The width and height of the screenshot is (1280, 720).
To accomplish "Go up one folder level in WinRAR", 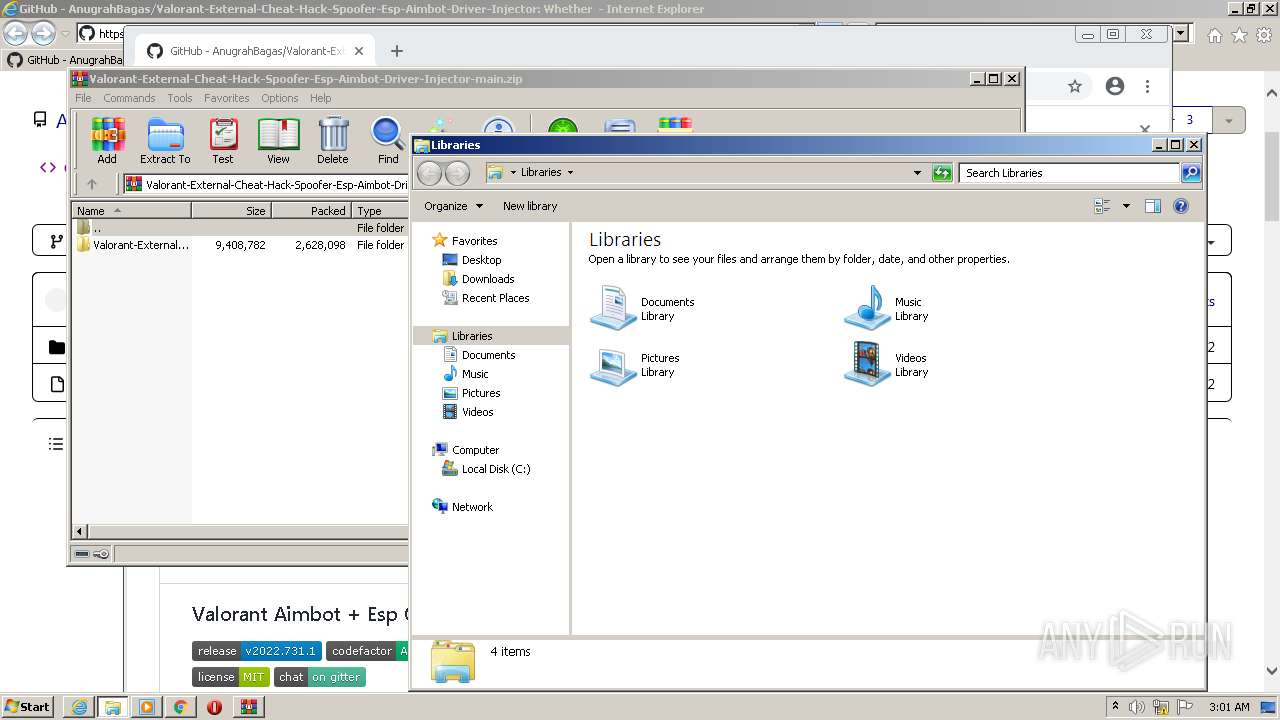I will click(92, 184).
